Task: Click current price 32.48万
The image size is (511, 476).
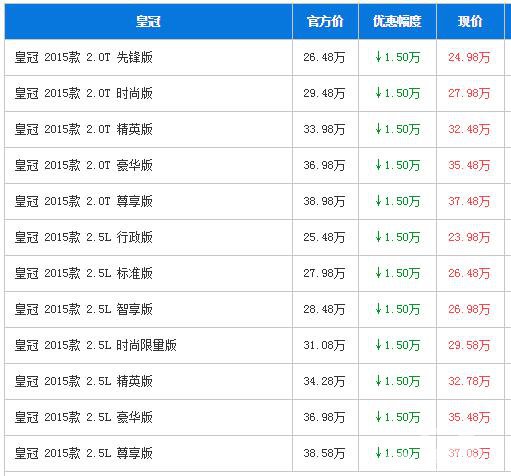Action: (x=469, y=129)
